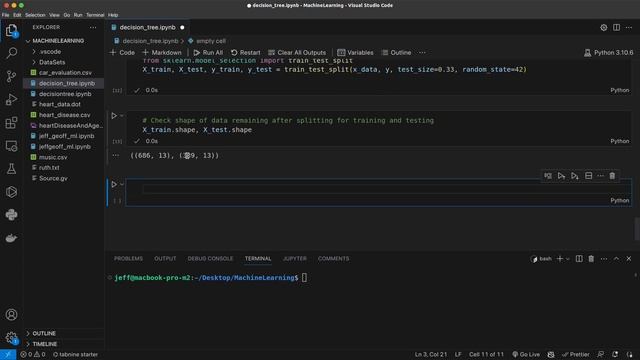
Task: Open Explorer views and more actions menu
Action: [x=93, y=27]
